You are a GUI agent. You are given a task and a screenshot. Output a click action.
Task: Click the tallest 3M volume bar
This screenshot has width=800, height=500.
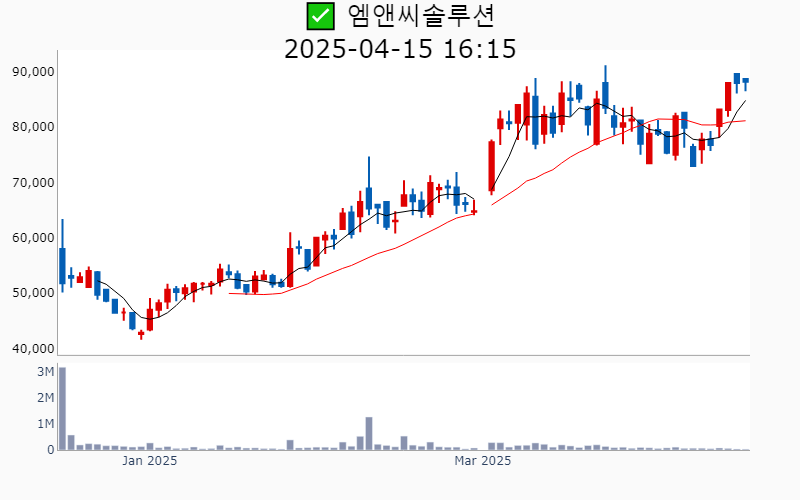pos(62,409)
